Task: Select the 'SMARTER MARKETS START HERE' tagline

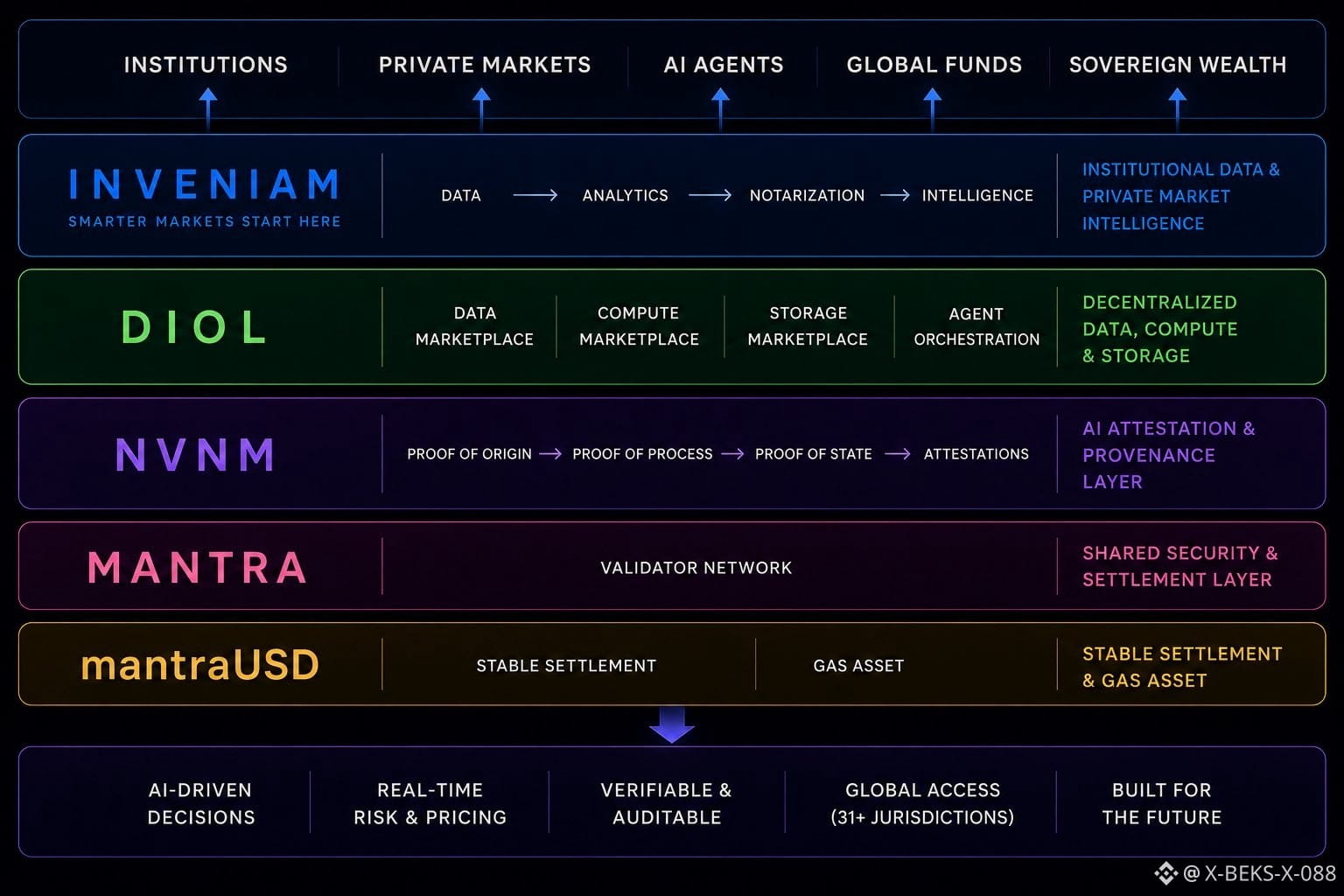Action: (205, 221)
